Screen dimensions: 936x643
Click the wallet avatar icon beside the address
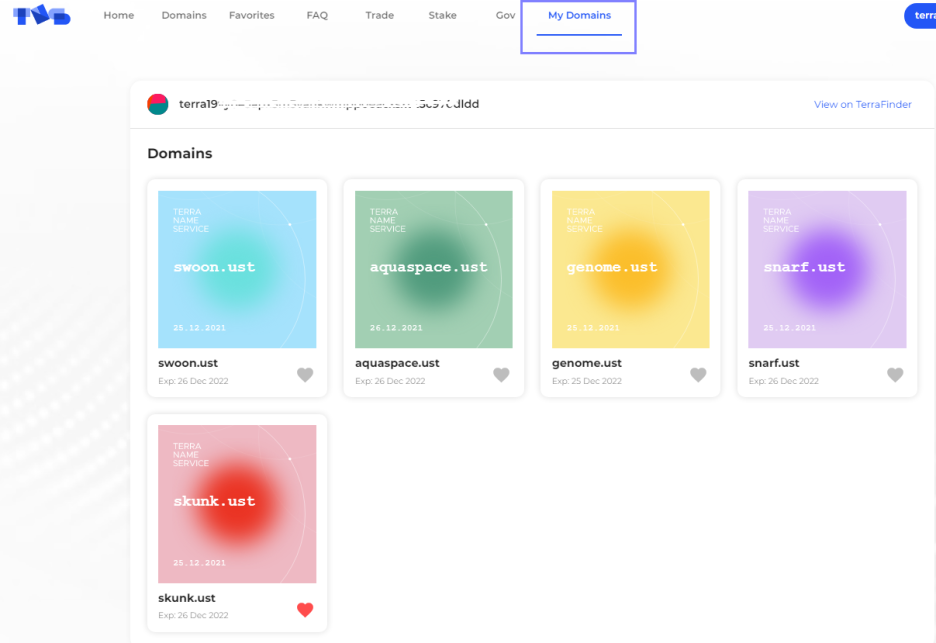pyautogui.click(x=158, y=104)
